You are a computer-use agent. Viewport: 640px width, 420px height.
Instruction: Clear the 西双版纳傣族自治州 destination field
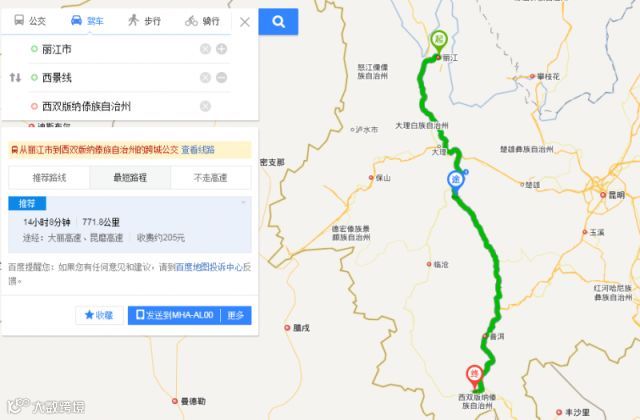[205, 106]
